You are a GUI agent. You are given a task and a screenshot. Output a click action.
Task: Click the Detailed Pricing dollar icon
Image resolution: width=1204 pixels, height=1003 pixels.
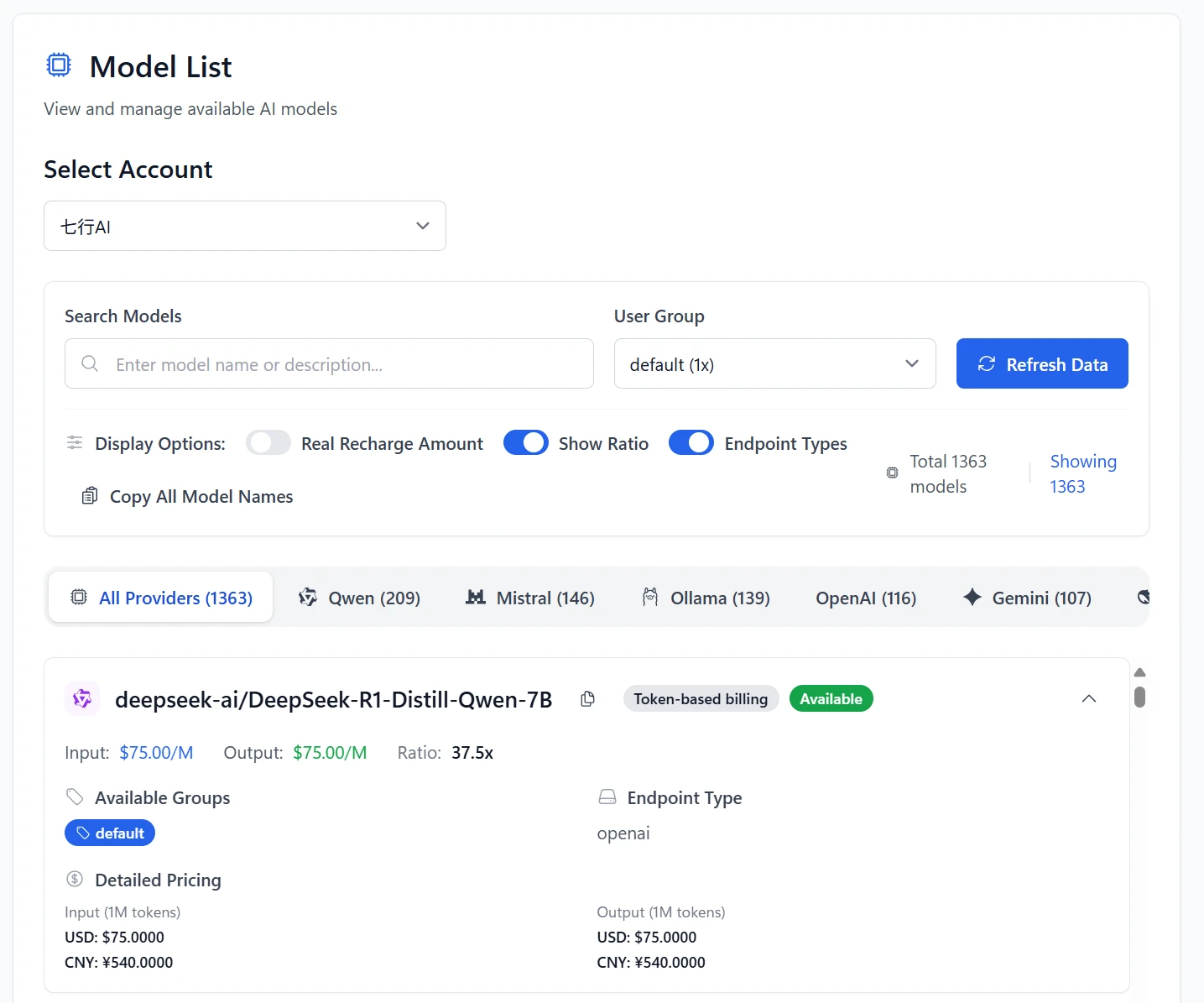coord(75,879)
